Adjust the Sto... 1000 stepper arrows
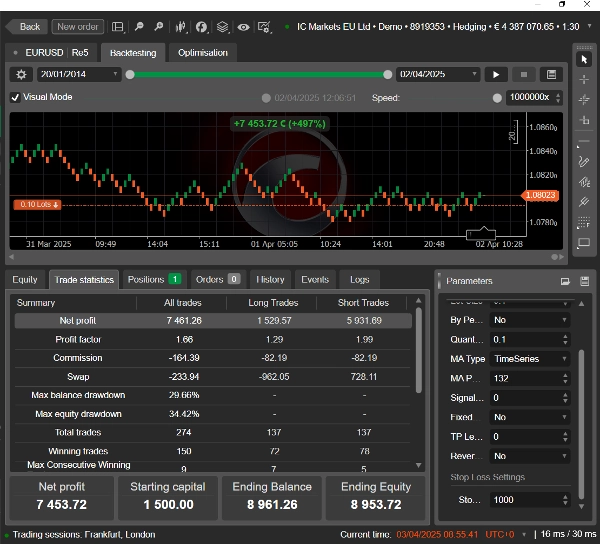600x544 pixels. point(565,500)
